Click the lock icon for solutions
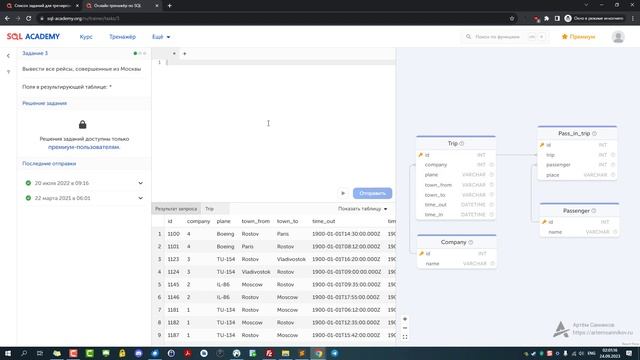This screenshot has height=360, width=640. tap(82, 124)
